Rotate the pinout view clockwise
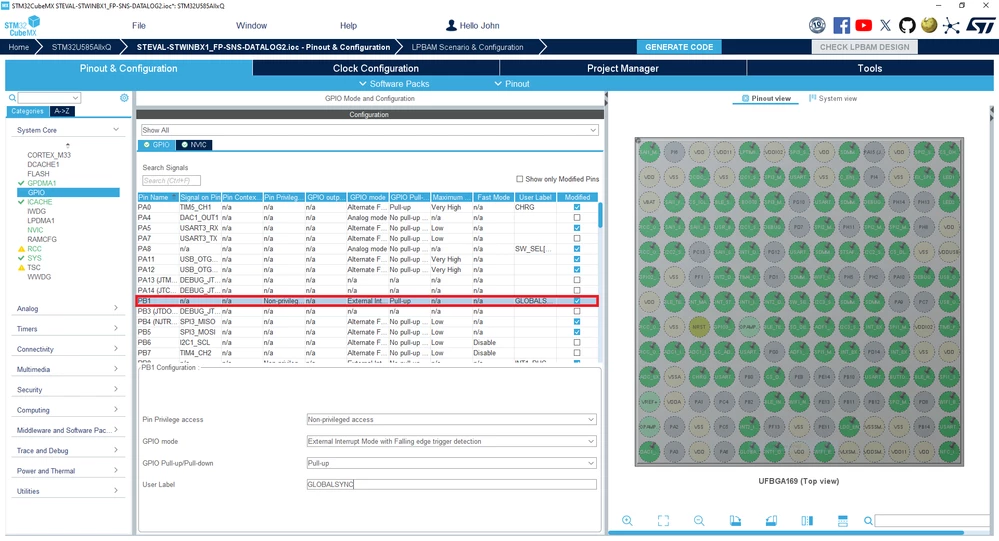This screenshot has height=541, width=999. click(735, 521)
